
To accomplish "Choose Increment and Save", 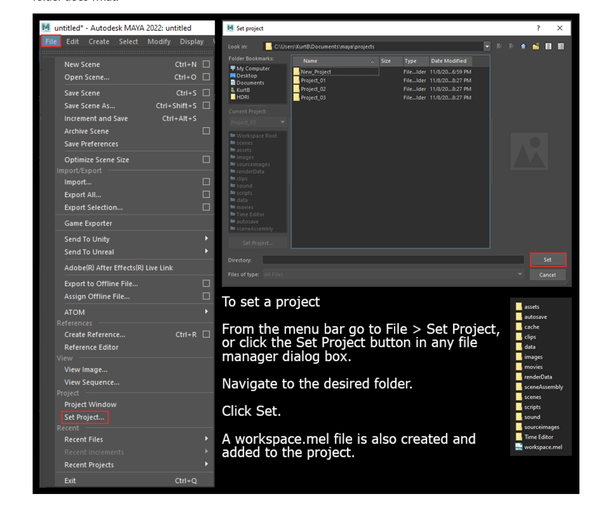I will point(96,119).
